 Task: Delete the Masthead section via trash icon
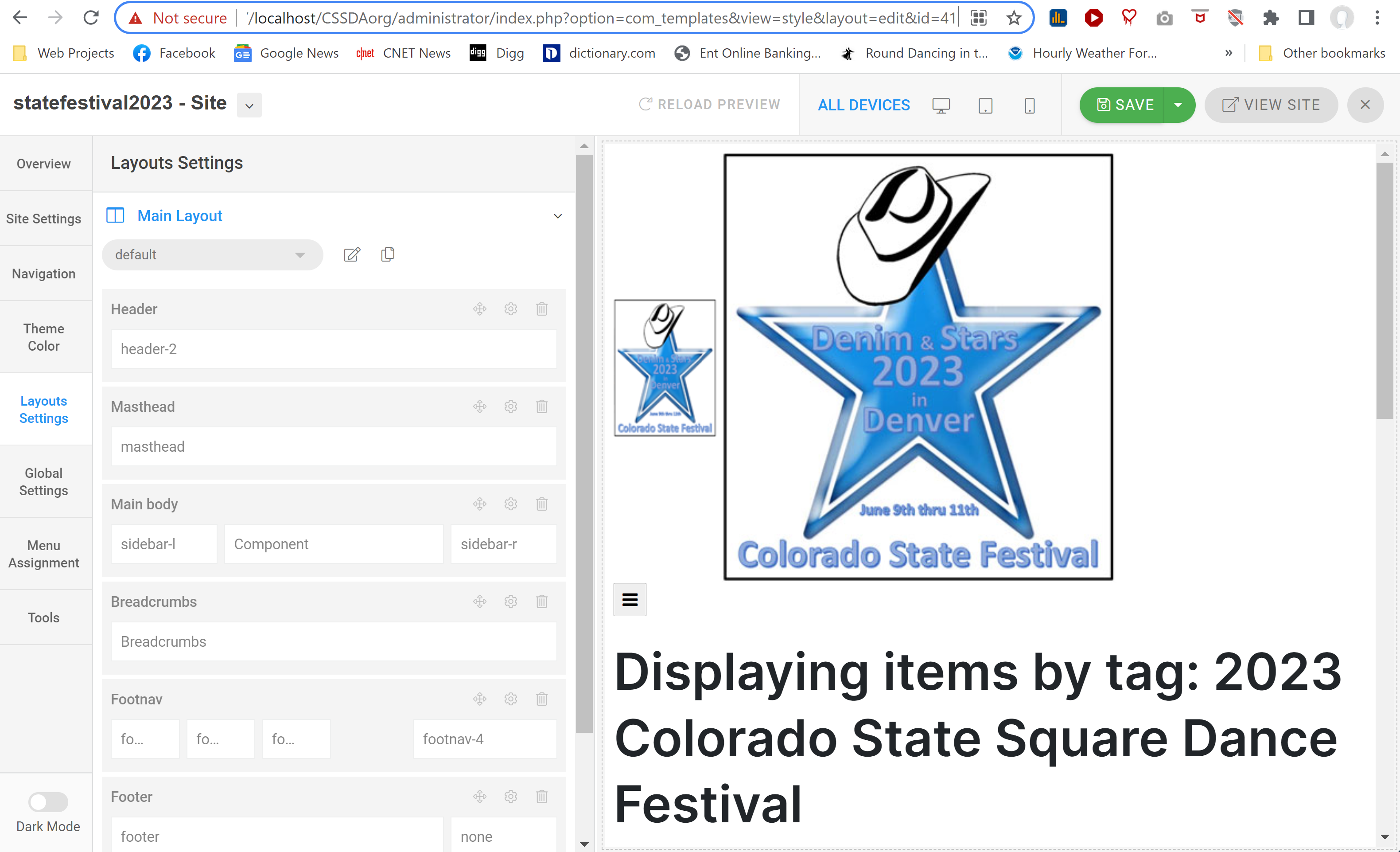click(541, 406)
